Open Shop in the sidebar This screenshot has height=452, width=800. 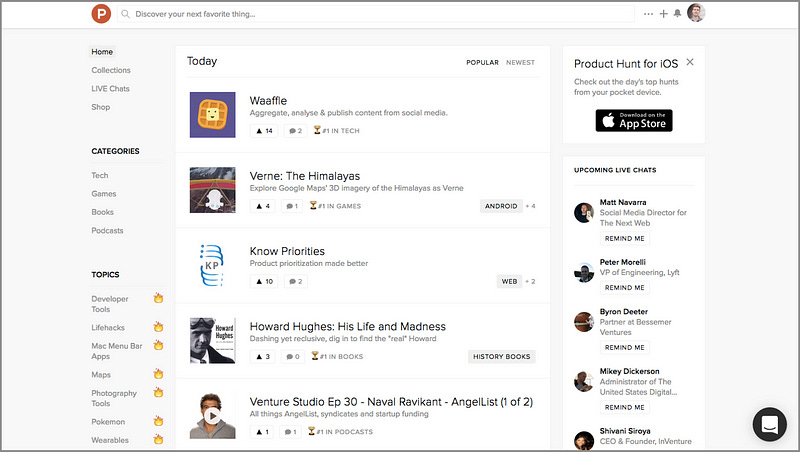(101, 107)
